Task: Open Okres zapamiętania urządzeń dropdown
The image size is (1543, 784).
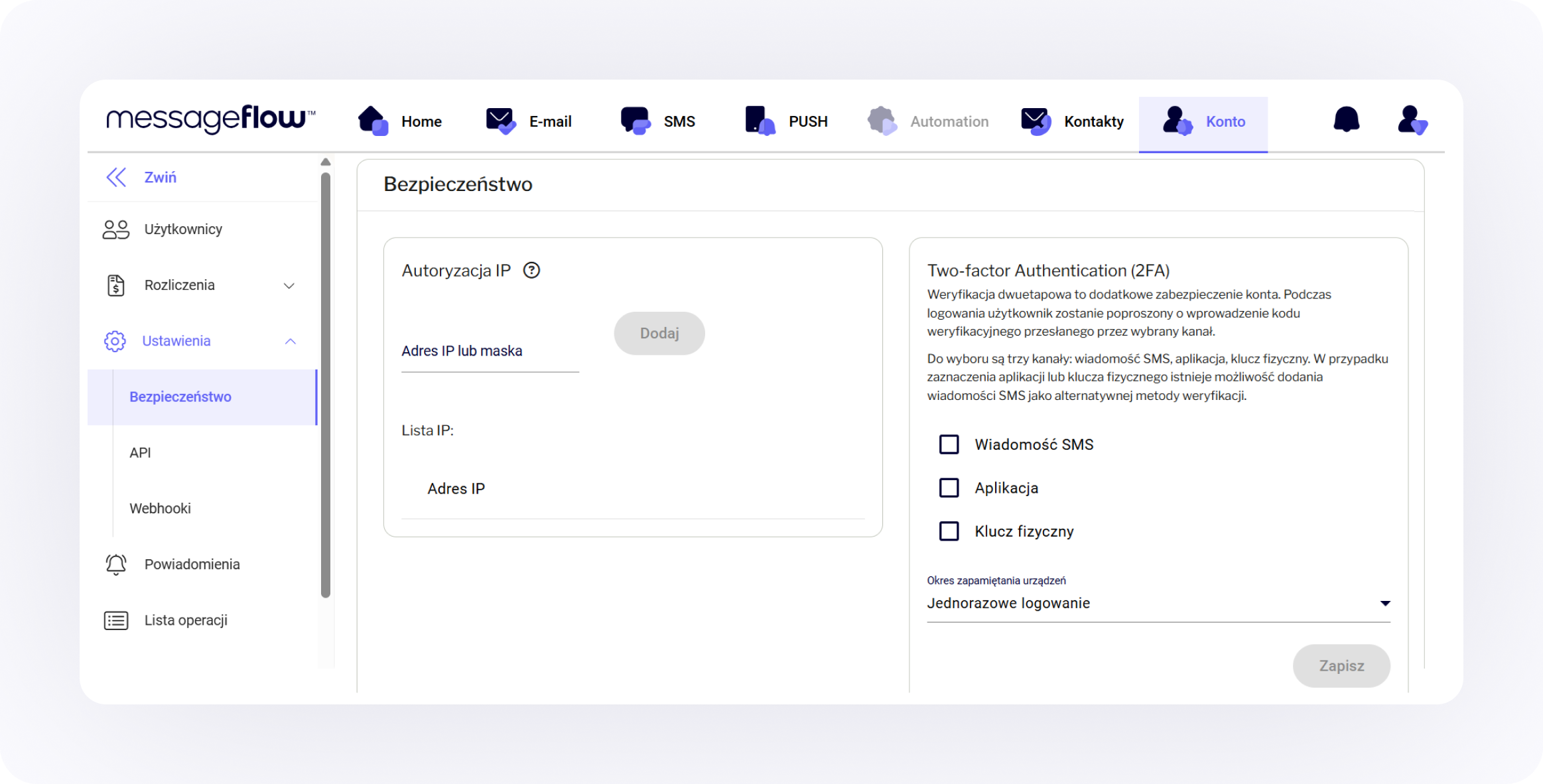Action: [1158, 603]
